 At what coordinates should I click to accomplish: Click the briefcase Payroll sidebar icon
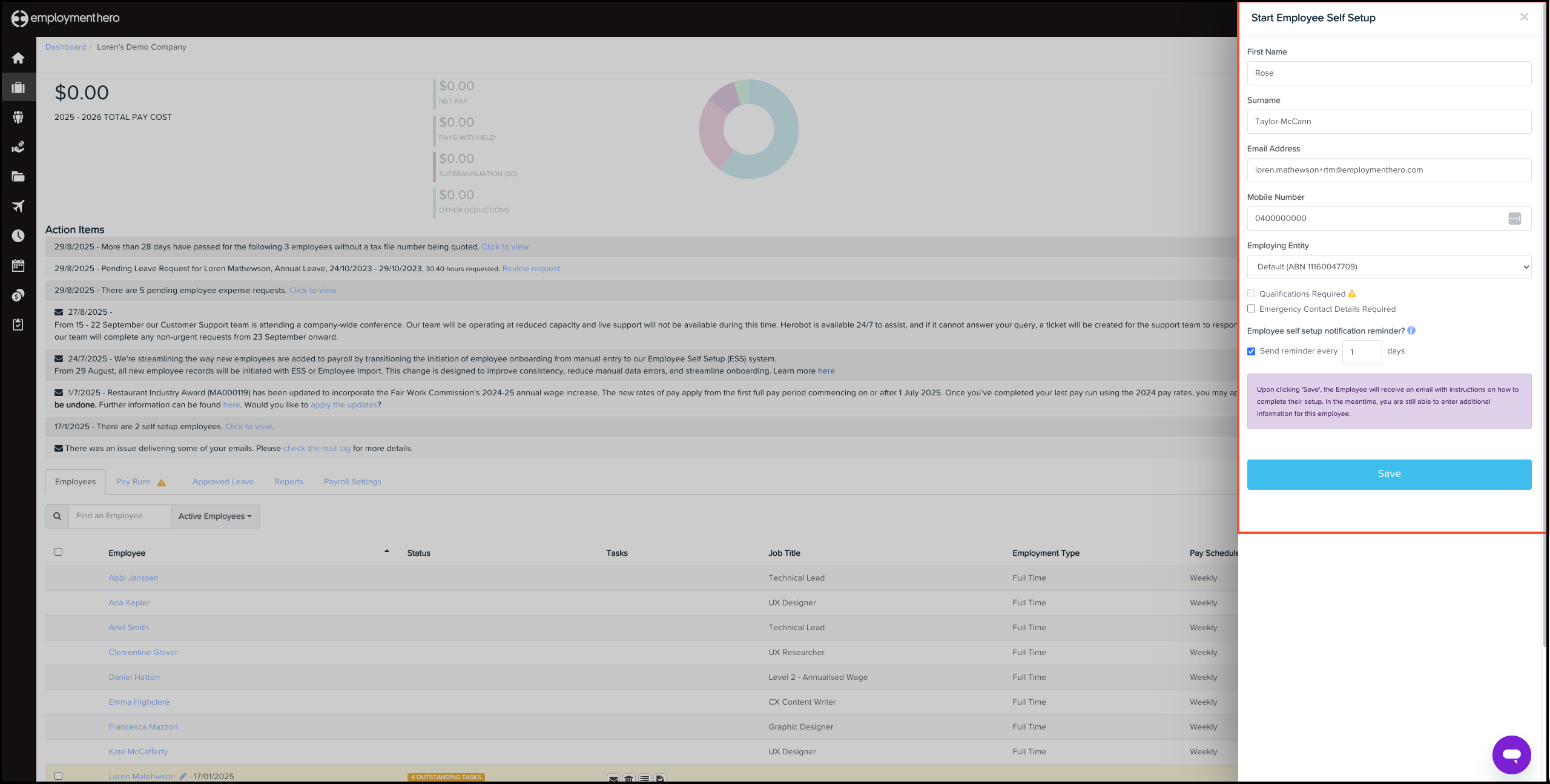(18, 88)
